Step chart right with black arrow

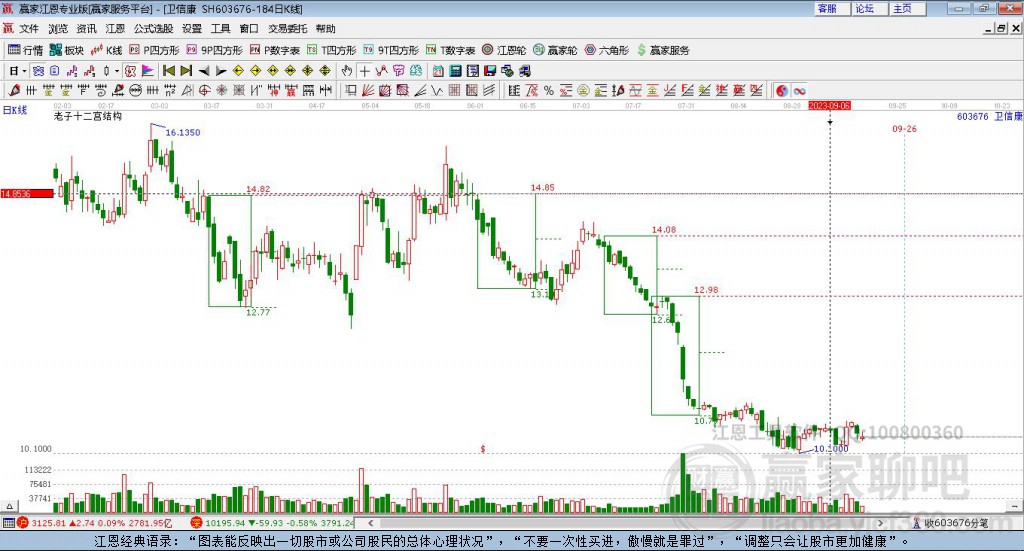pyautogui.click(x=221, y=71)
